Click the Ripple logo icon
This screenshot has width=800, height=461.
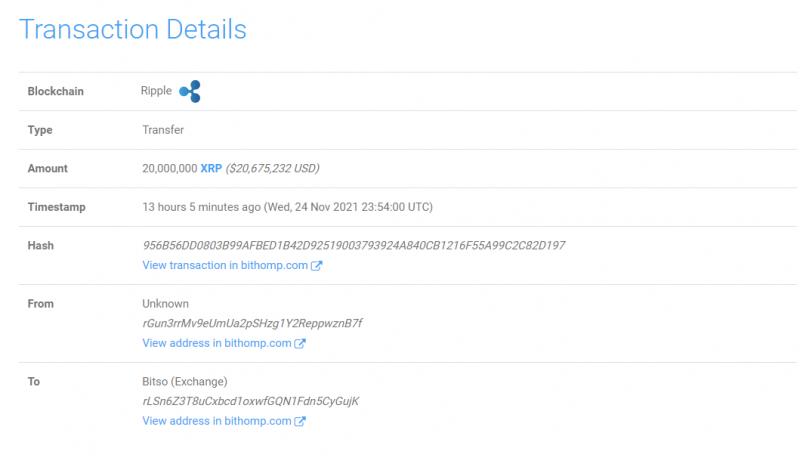tap(190, 92)
